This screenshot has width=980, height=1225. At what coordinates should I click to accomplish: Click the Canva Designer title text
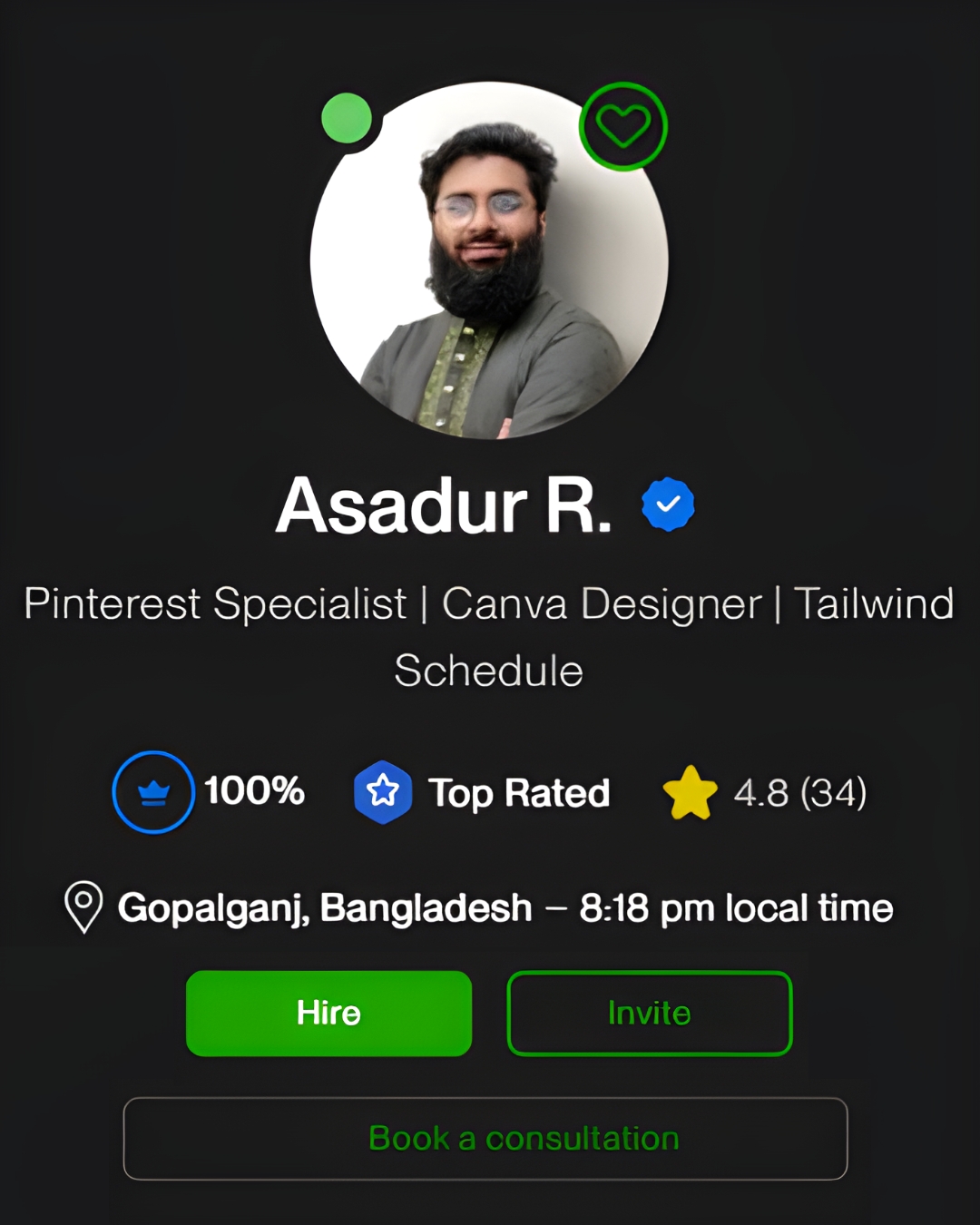pos(602,603)
